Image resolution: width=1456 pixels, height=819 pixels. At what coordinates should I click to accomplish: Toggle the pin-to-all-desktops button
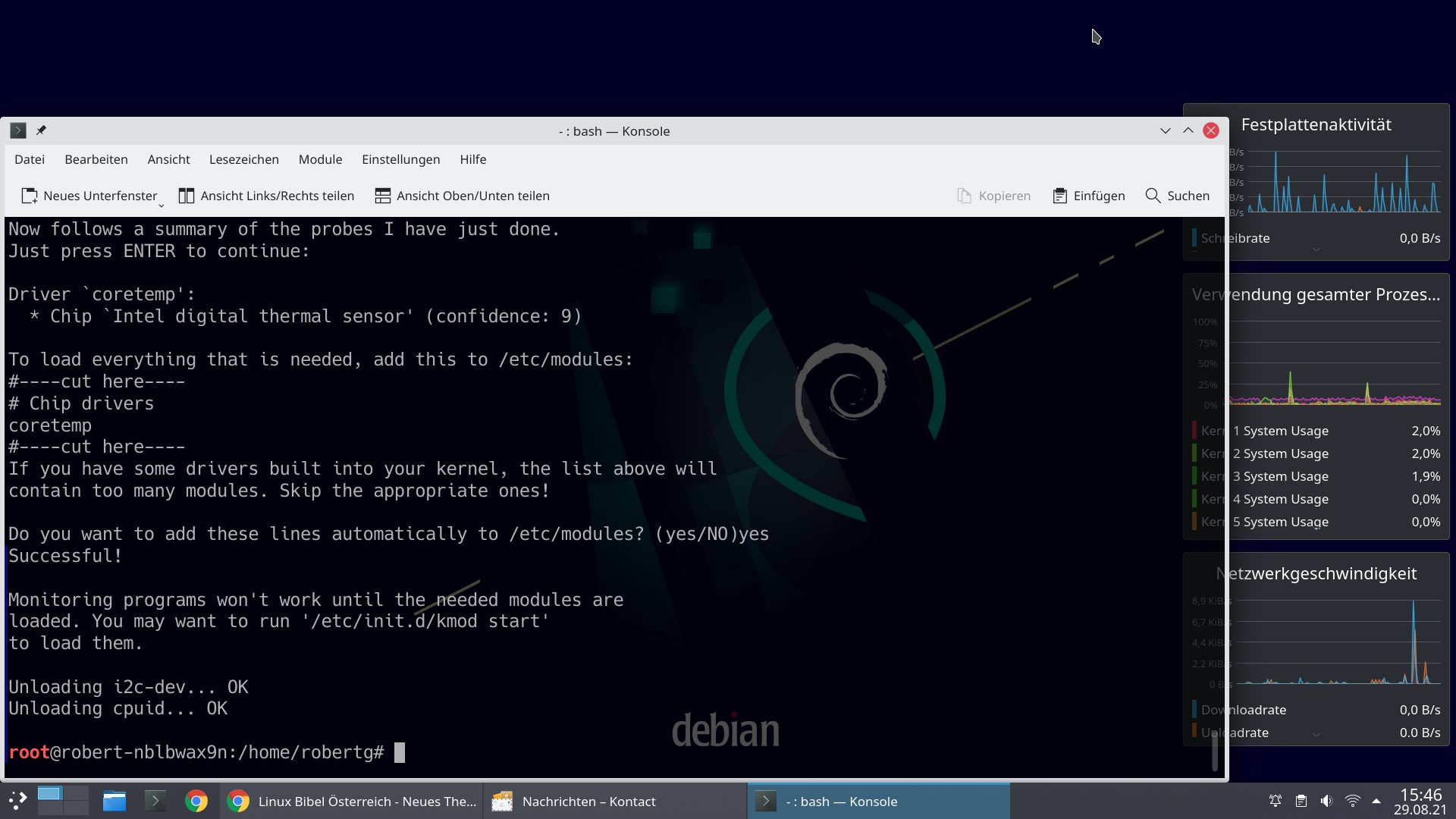click(42, 130)
